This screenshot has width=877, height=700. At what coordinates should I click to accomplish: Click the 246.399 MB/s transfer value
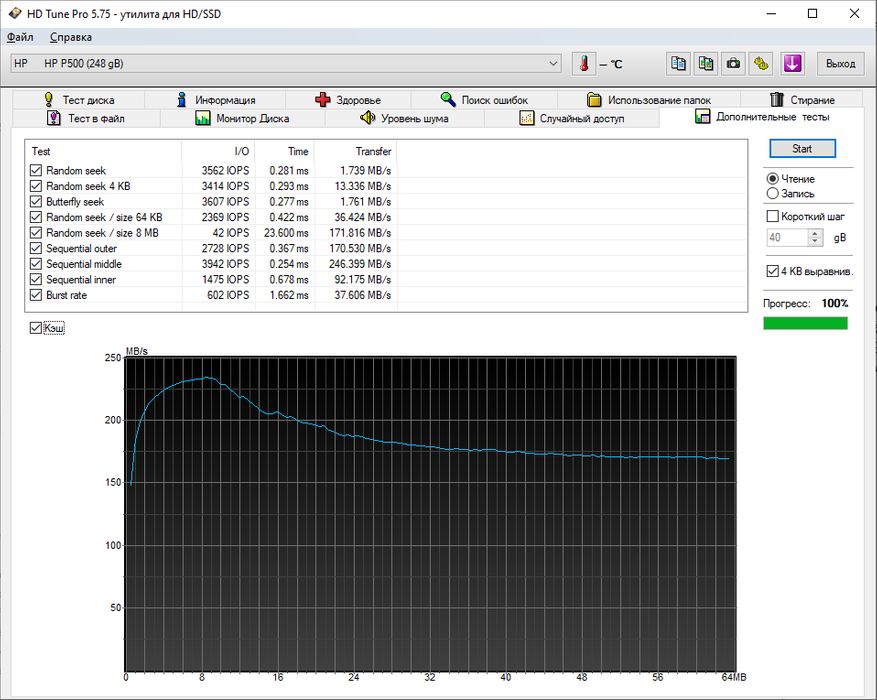[x=360, y=264]
